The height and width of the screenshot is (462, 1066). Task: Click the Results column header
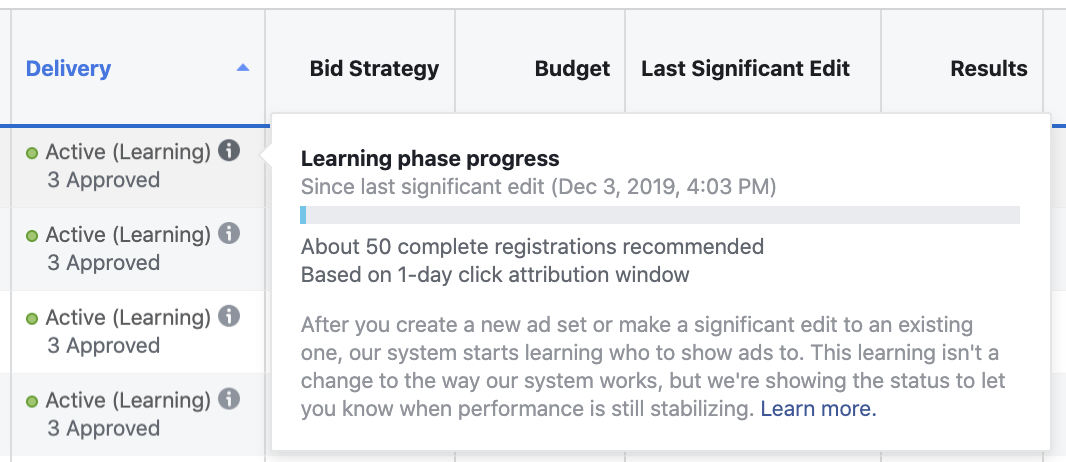point(989,69)
